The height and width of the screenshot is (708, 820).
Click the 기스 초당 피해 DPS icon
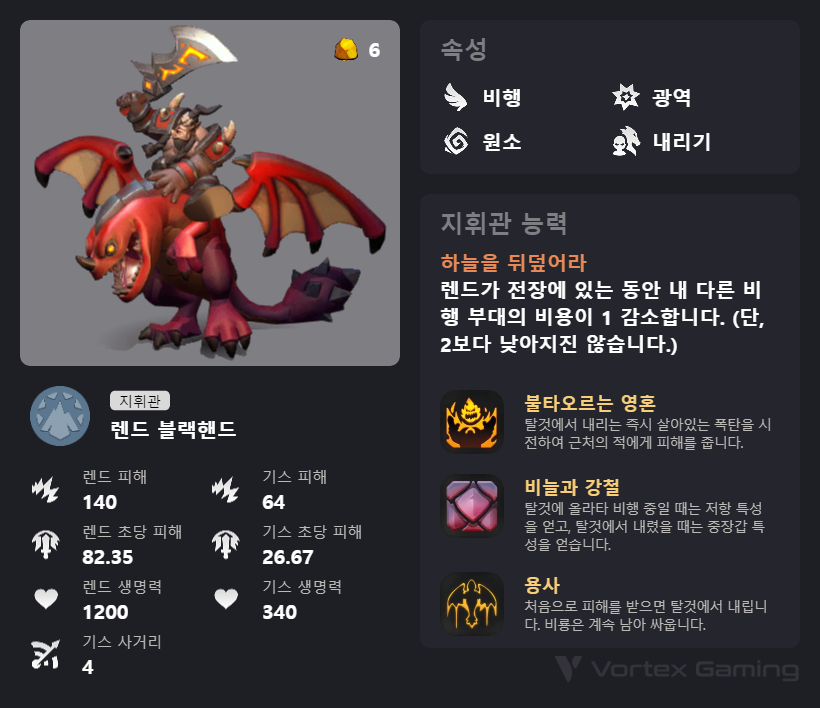tap(225, 544)
